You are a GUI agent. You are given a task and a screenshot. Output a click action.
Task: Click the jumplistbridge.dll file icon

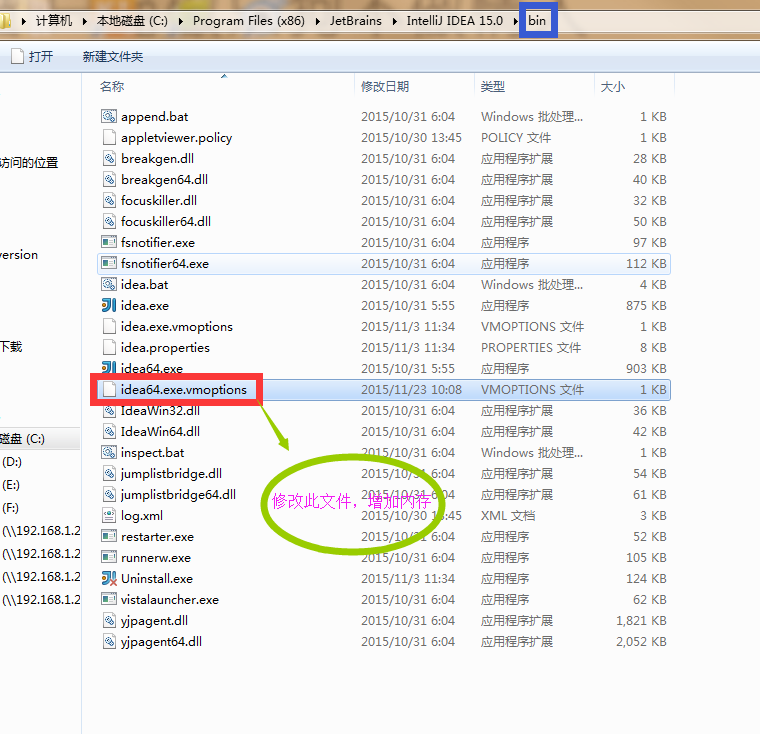point(109,474)
